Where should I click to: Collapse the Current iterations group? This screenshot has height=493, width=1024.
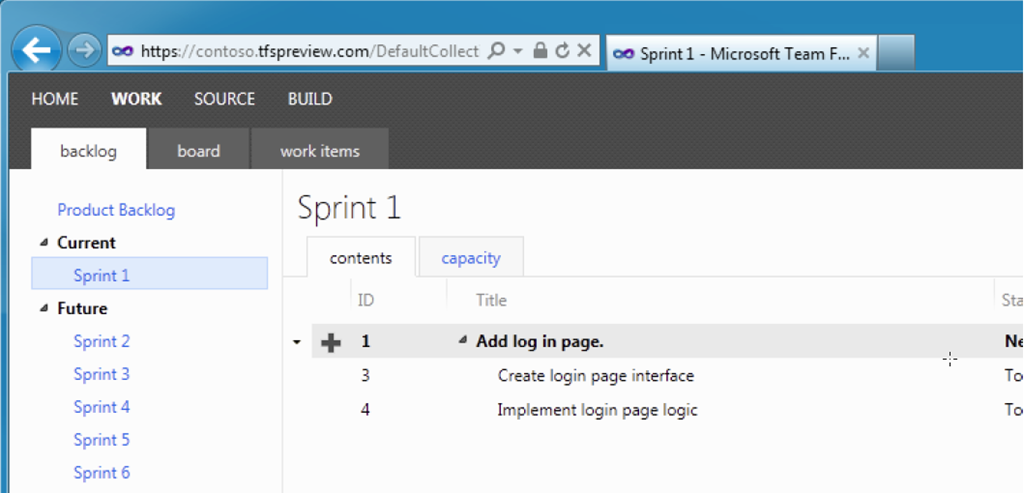point(43,243)
